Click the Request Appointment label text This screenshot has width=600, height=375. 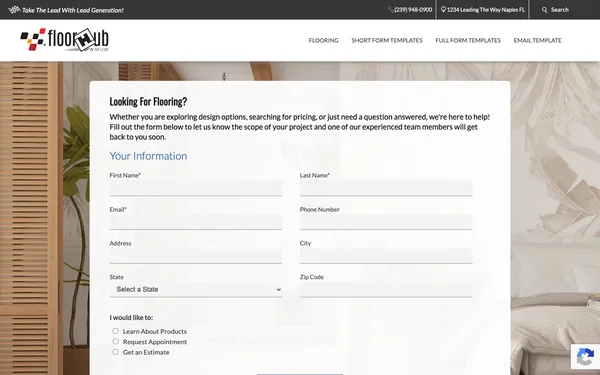155,342
